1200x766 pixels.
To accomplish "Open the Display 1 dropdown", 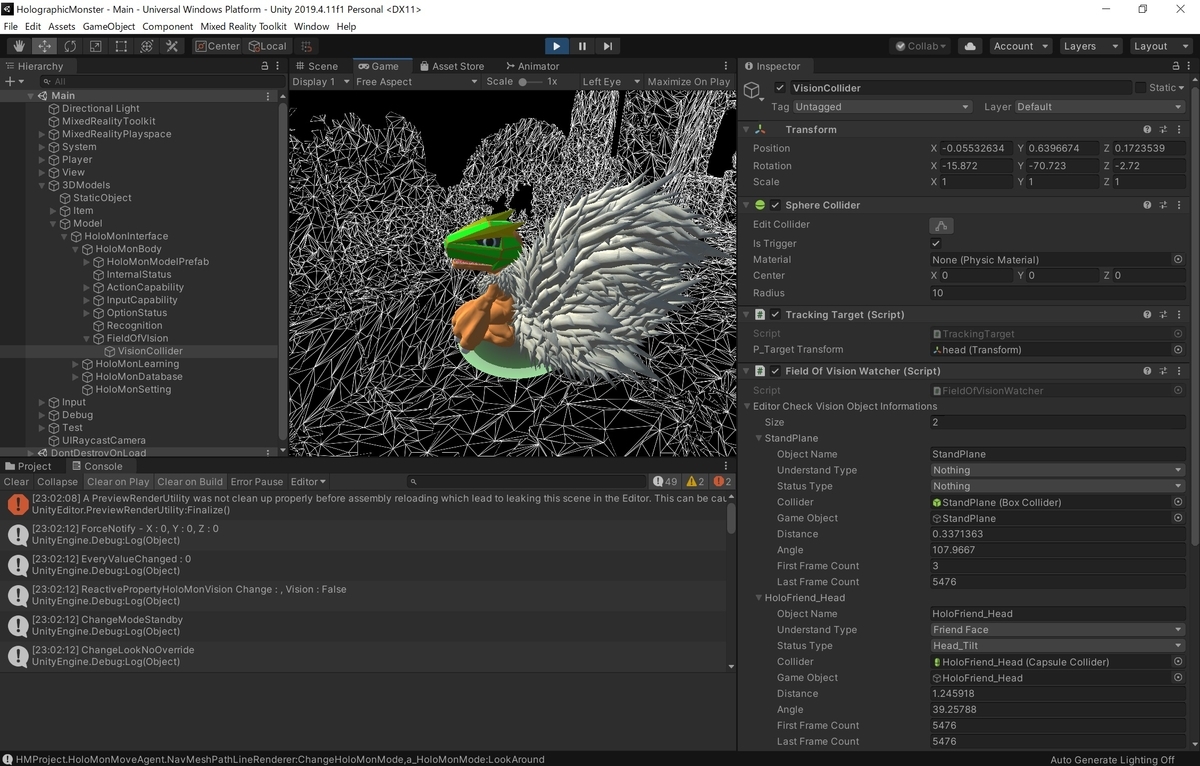I will pyautogui.click(x=319, y=82).
